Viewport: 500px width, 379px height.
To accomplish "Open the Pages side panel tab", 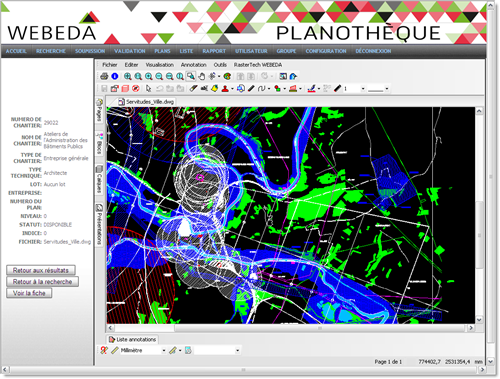I will pyautogui.click(x=99, y=110).
